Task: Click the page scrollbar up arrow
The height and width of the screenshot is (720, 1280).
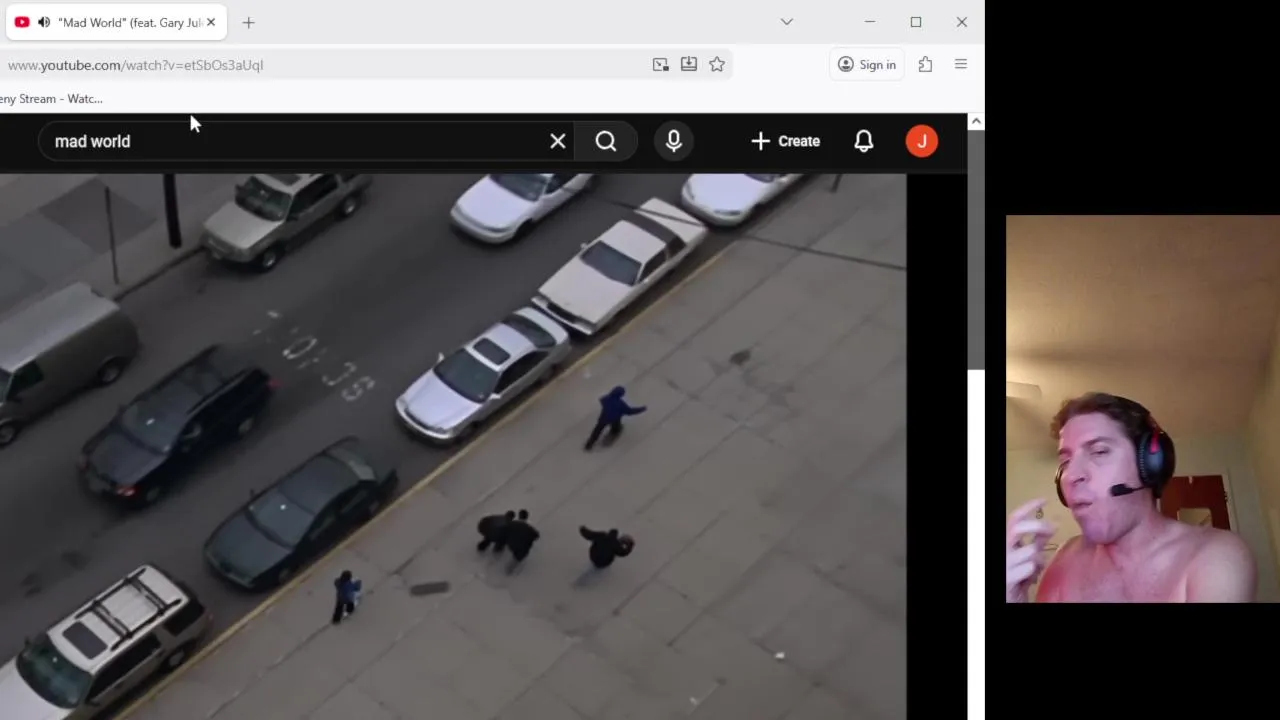Action: point(976,121)
